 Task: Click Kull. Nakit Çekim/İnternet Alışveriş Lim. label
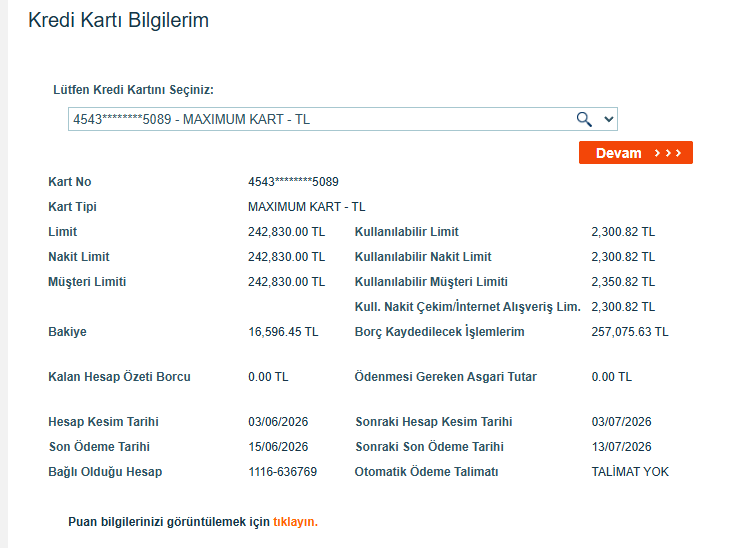(x=468, y=307)
